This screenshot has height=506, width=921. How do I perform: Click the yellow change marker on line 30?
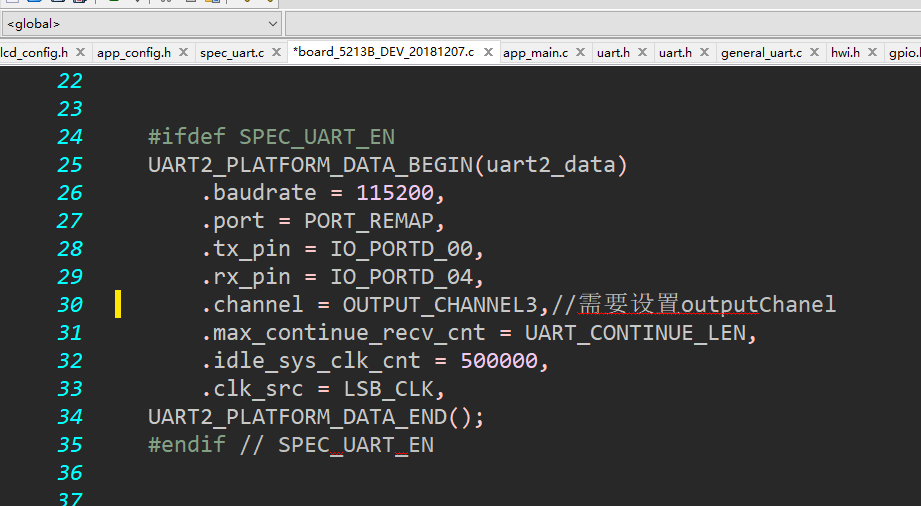tap(118, 304)
